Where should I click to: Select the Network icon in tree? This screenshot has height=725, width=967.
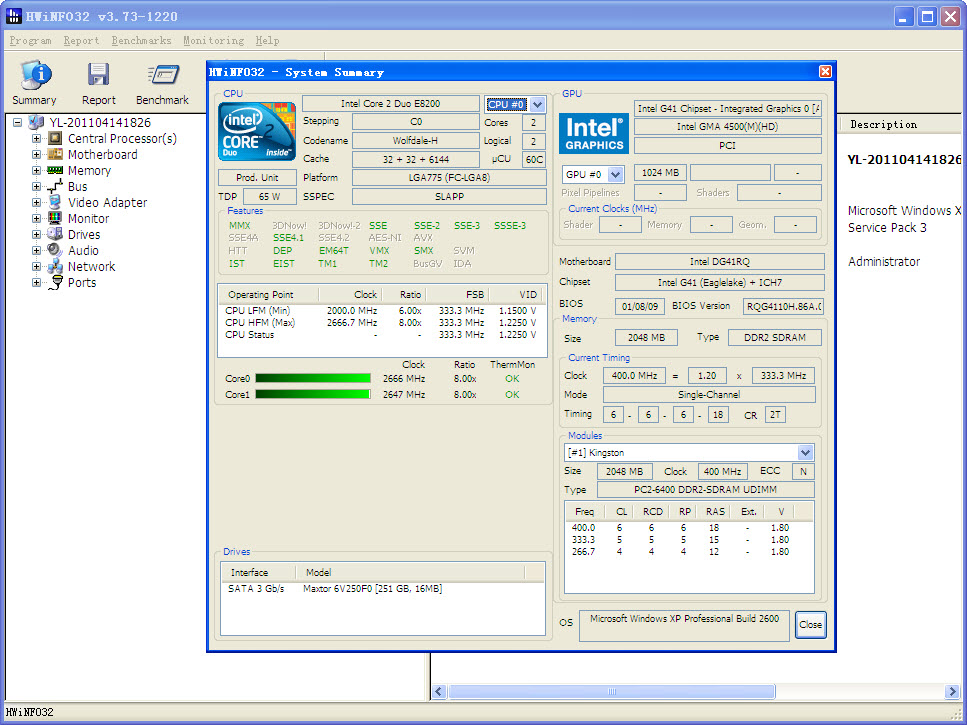(x=55, y=267)
